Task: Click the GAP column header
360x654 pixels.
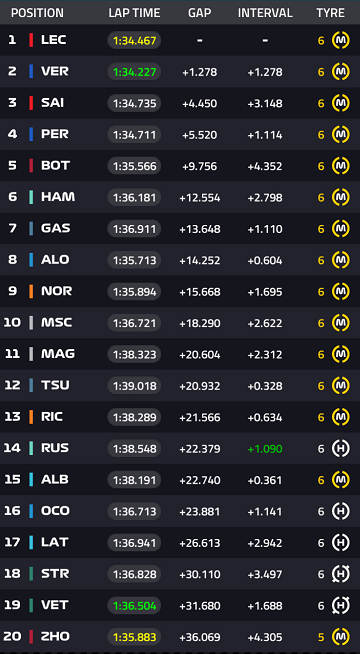Action: [199, 13]
